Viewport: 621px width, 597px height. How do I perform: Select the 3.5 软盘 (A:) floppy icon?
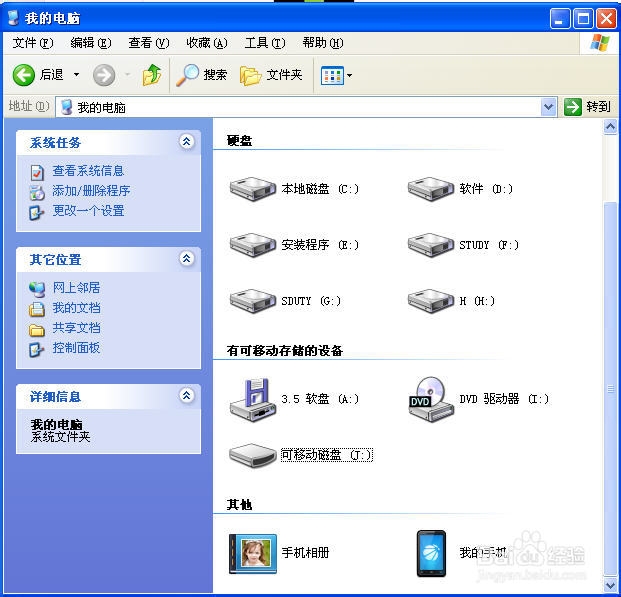[253, 400]
